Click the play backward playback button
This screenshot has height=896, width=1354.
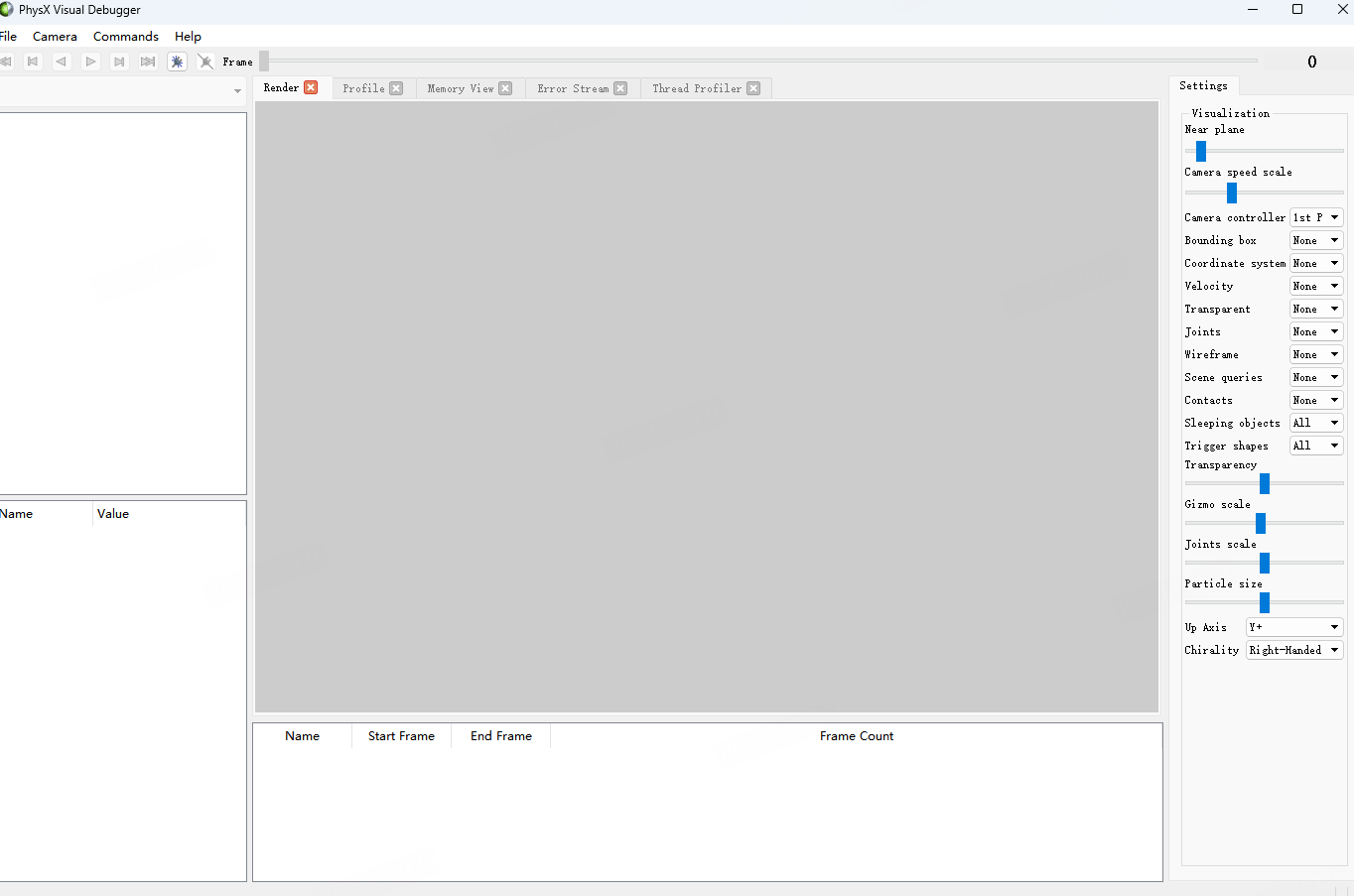tap(62, 62)
